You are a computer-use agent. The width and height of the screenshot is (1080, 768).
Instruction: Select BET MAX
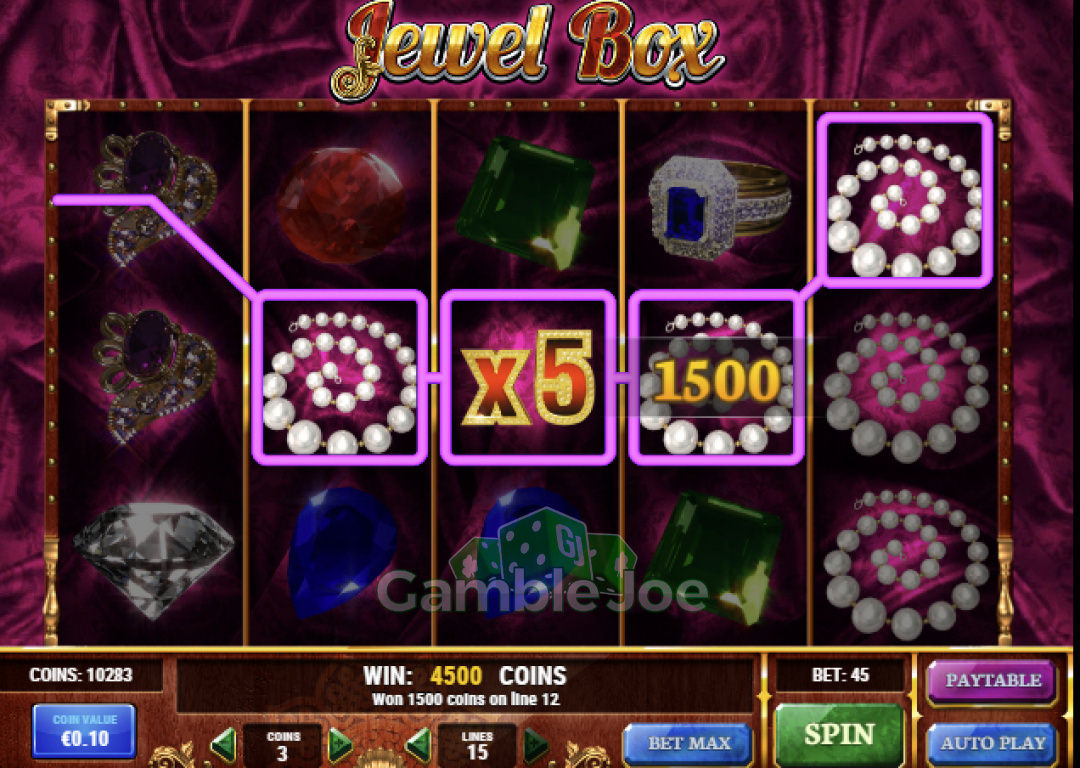[x=688, y=744]
